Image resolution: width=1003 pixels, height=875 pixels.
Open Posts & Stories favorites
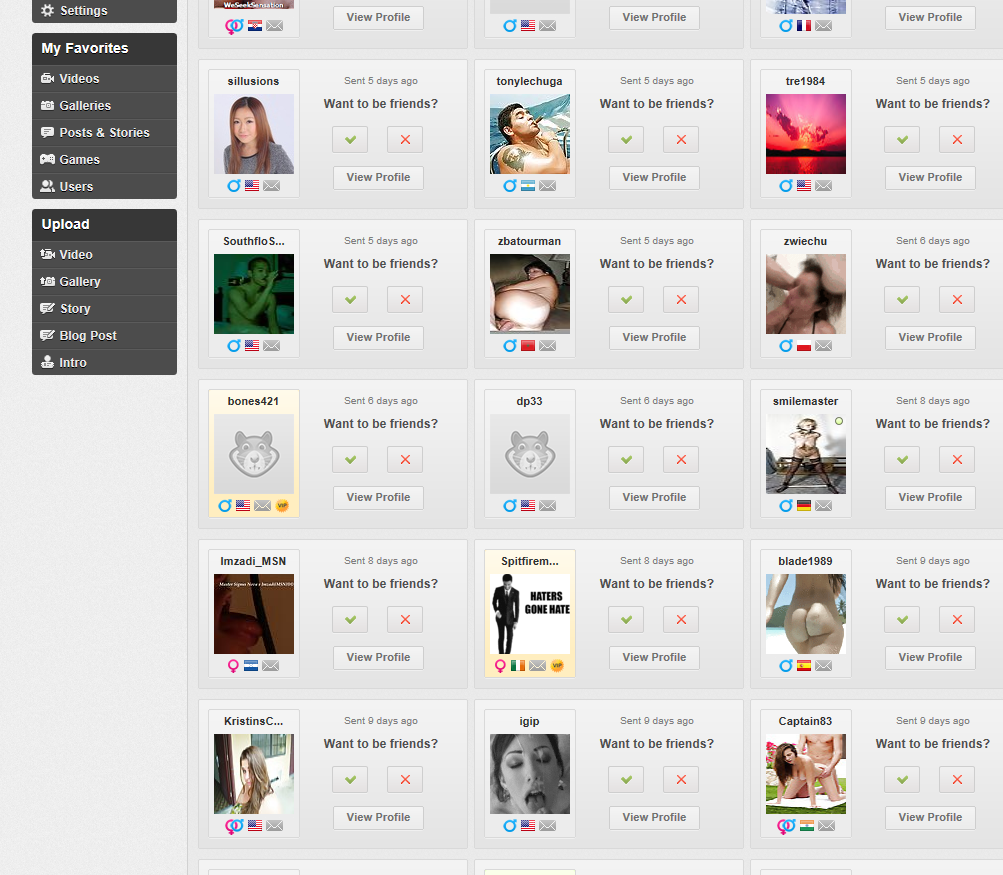pyautogui.click(x=104, y=132)
